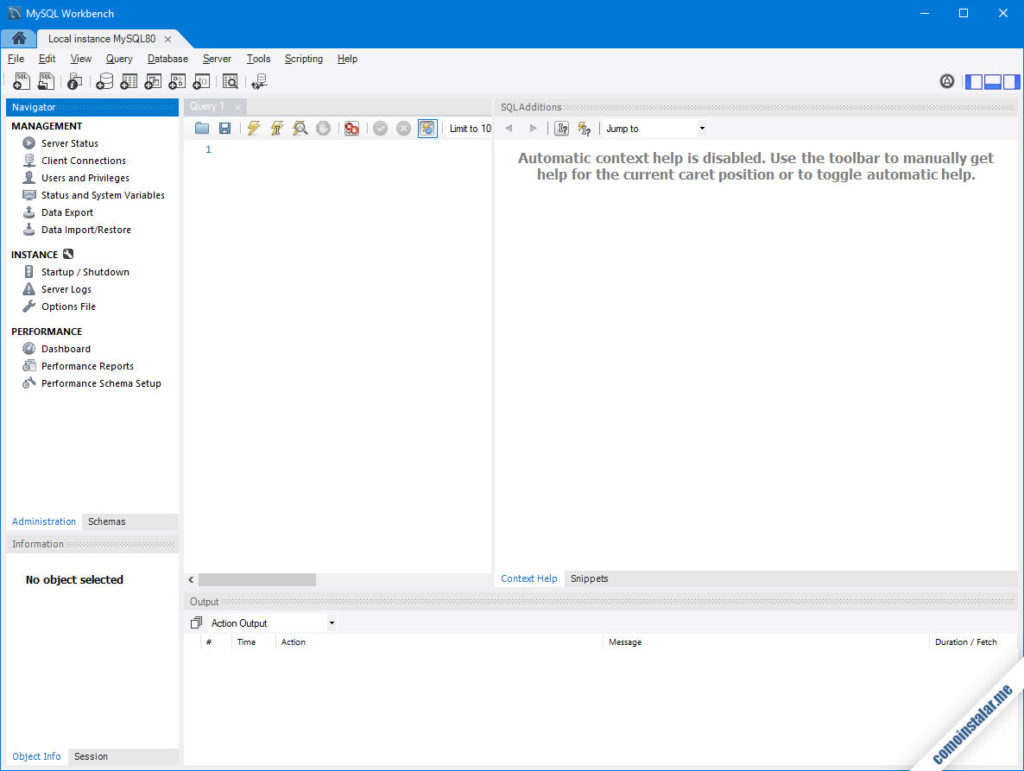
Task: Create a new SQL query tab
Action: tap(21, 81)
